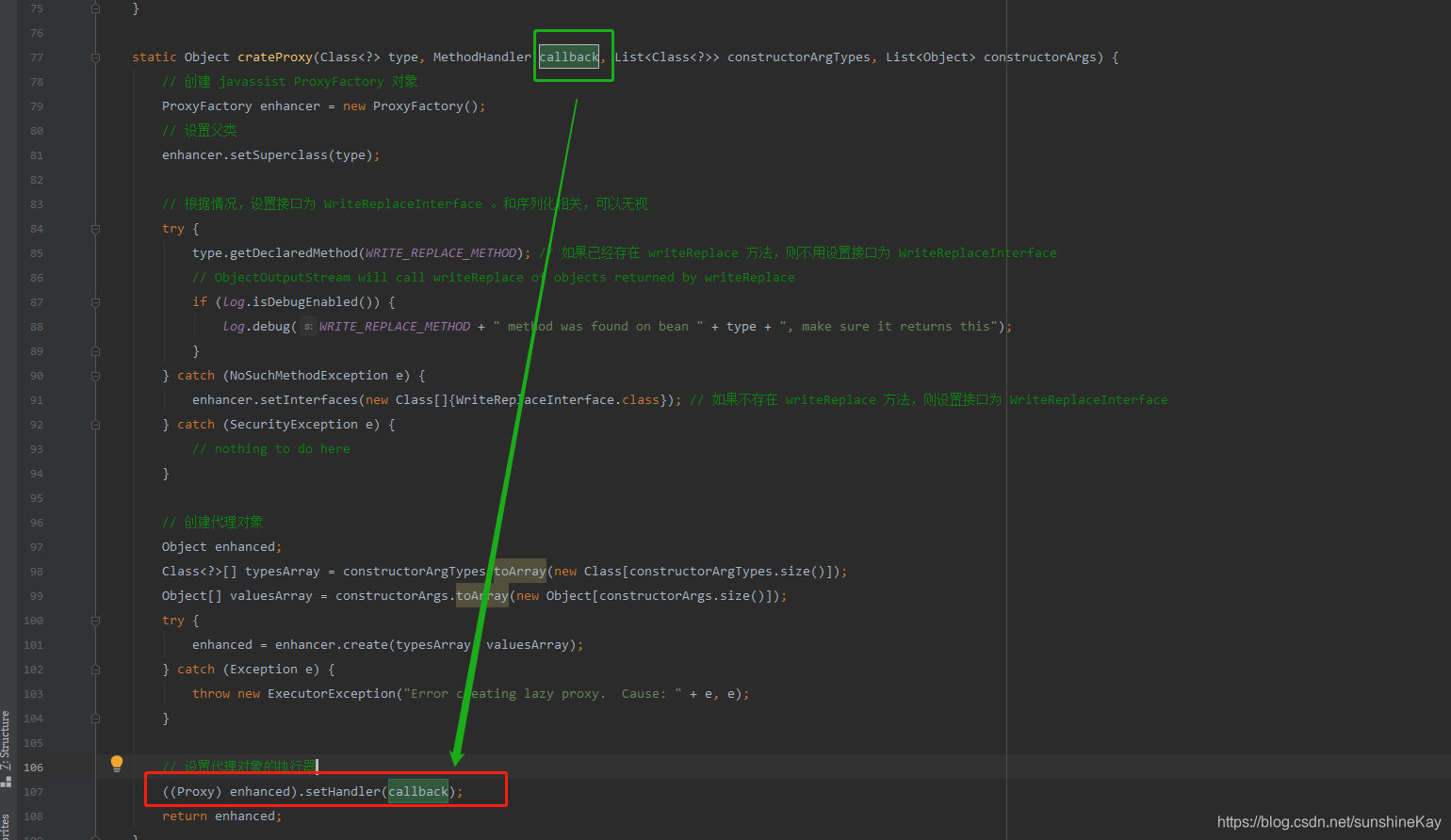Fold the NoSuchMethodException catch block
The width and height of the screenshot is (1451, 840).
click(x=95, y=376)
